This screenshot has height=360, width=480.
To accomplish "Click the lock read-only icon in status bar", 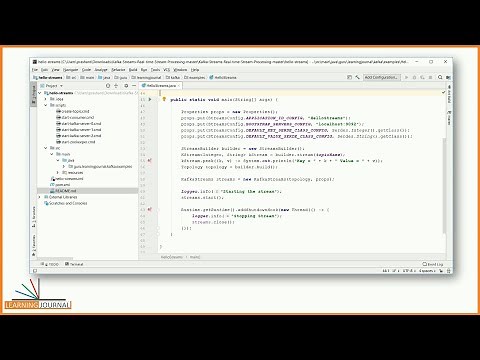I will pyautogui.click(x=441, y=271).
